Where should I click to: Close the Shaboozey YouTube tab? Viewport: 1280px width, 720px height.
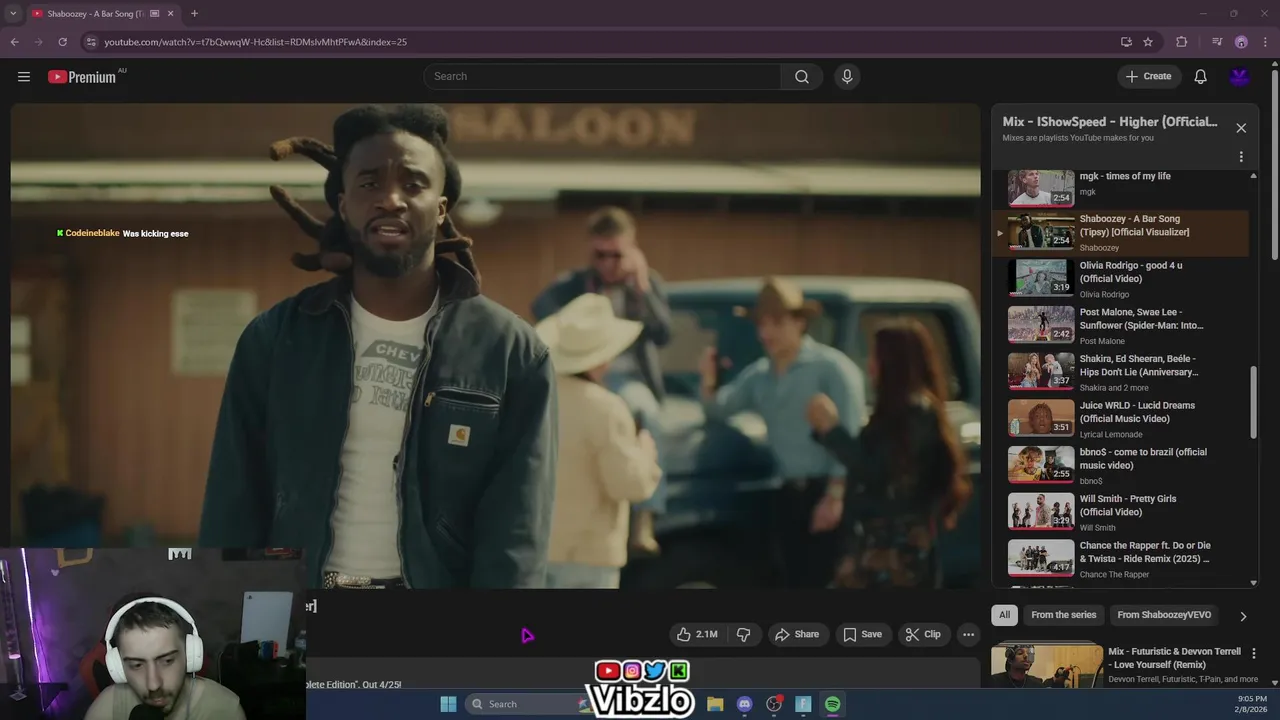point(170,13)
